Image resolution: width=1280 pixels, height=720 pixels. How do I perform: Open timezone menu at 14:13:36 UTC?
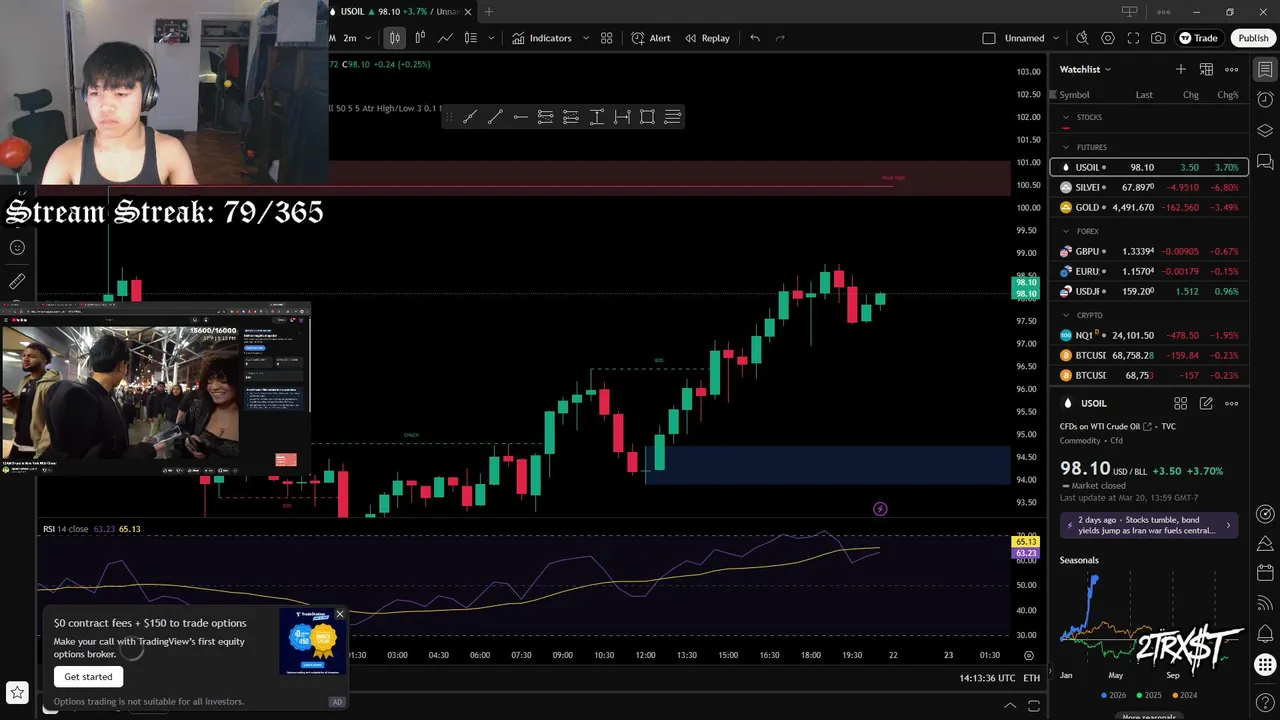pyautogui.click(x=987, y=678)
